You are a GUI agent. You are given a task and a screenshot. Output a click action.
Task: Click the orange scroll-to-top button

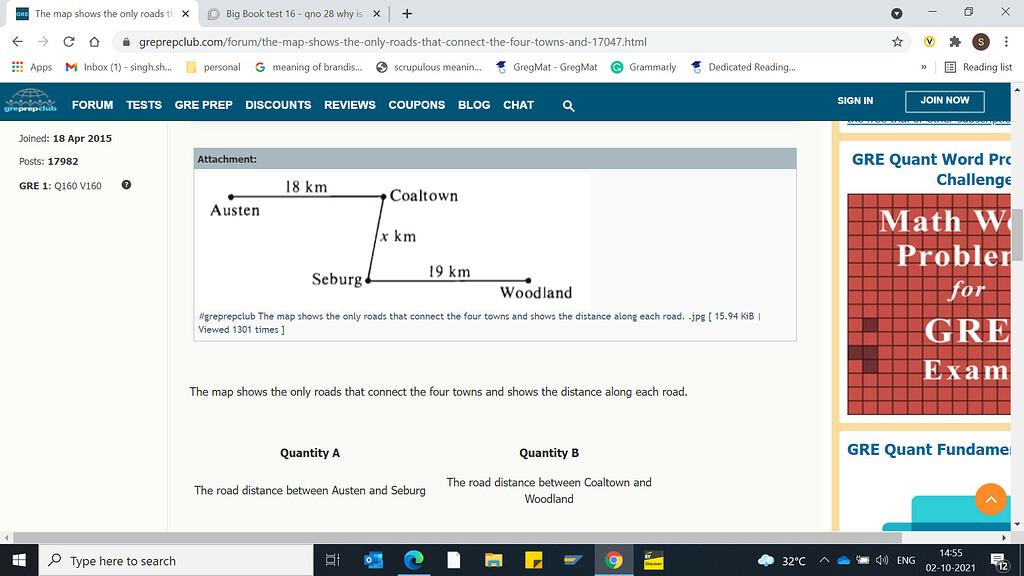pyautogui.click(x=991, y=499)
